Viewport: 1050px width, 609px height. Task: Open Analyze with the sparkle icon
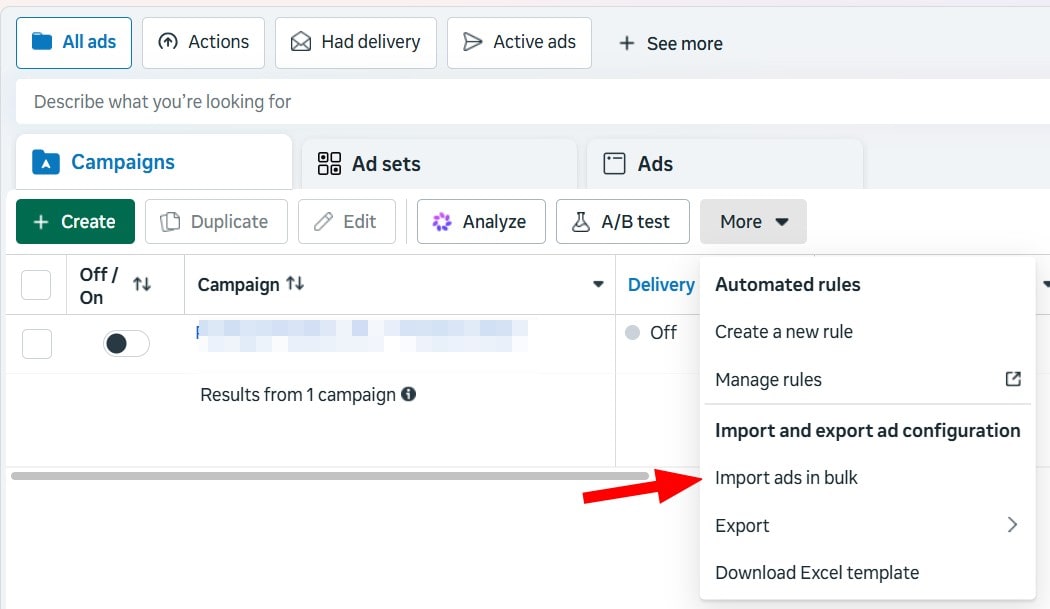(481, 222)
